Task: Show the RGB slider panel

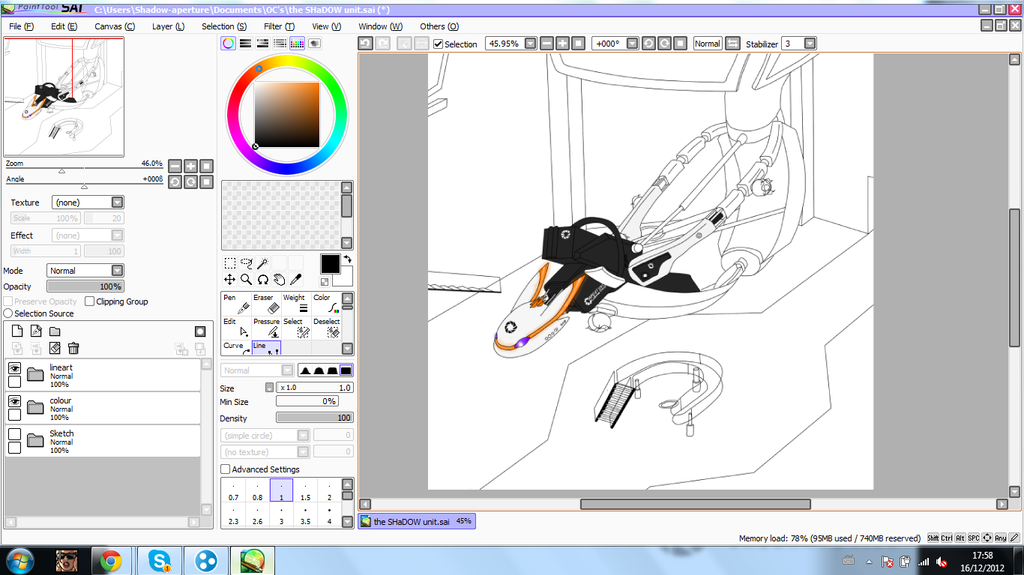Action: [246, 43]
